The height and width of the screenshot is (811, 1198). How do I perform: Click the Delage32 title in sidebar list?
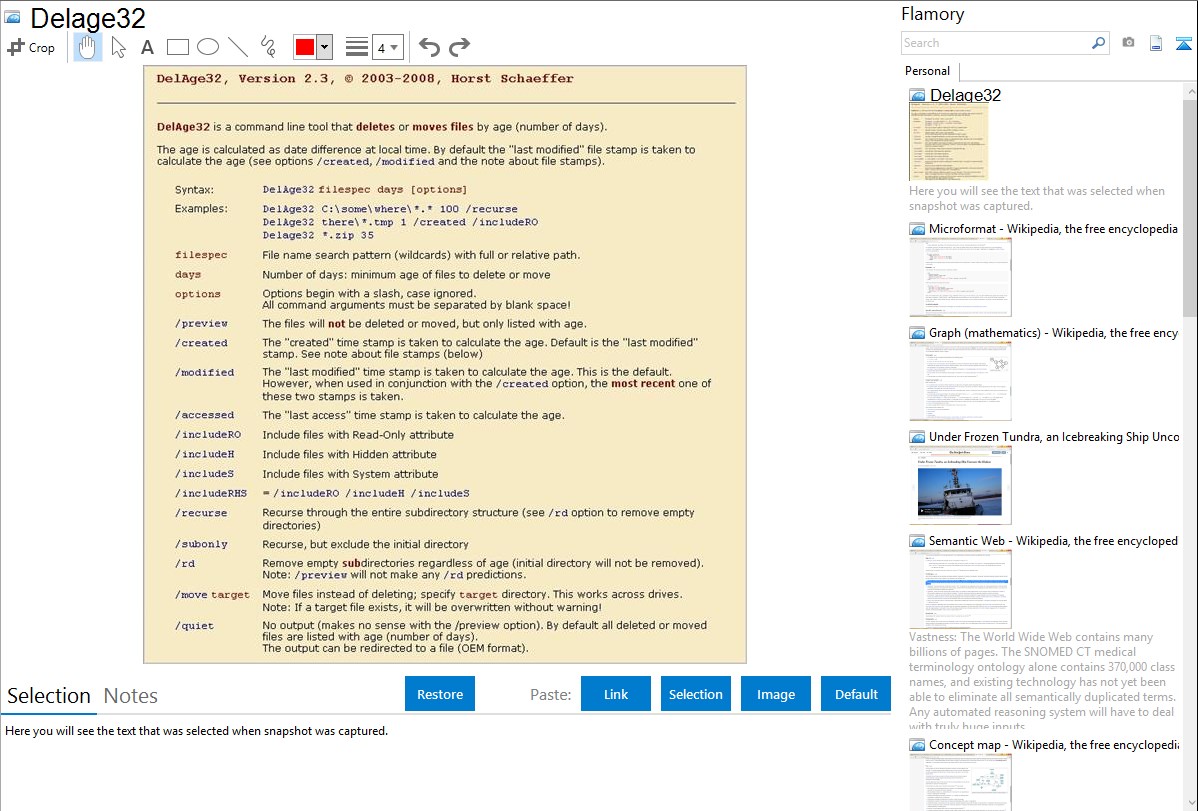(x=965, y=95)
